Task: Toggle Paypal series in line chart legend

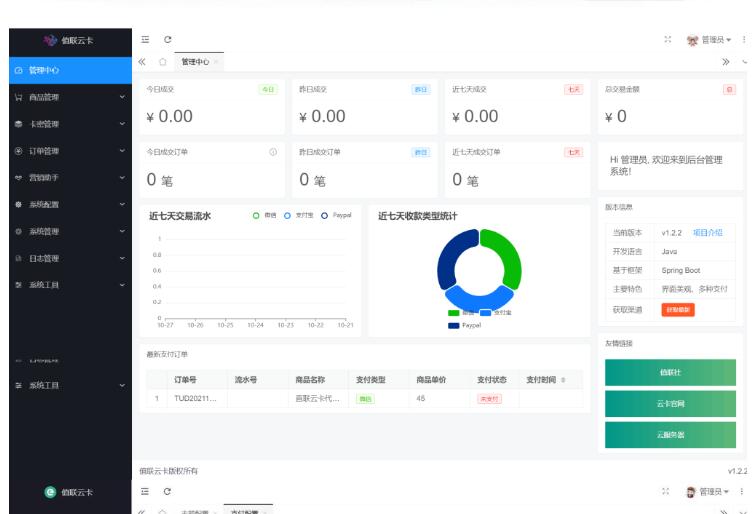Action: (336, 215)
